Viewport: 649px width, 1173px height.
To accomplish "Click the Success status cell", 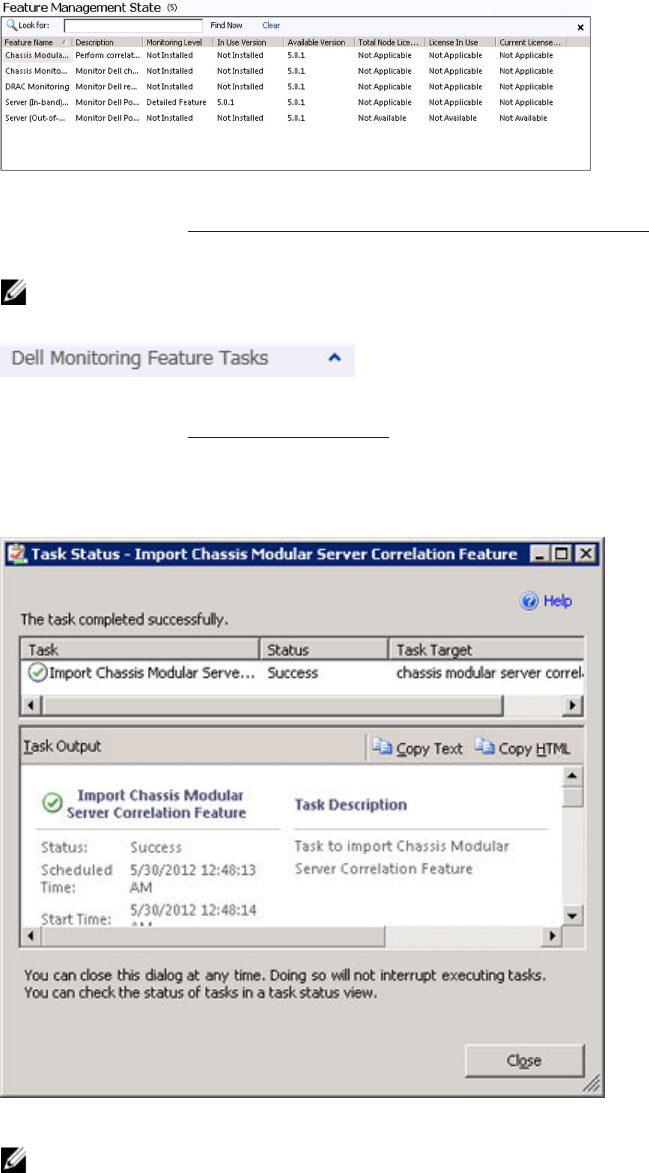I will click(x=293, y=673).
